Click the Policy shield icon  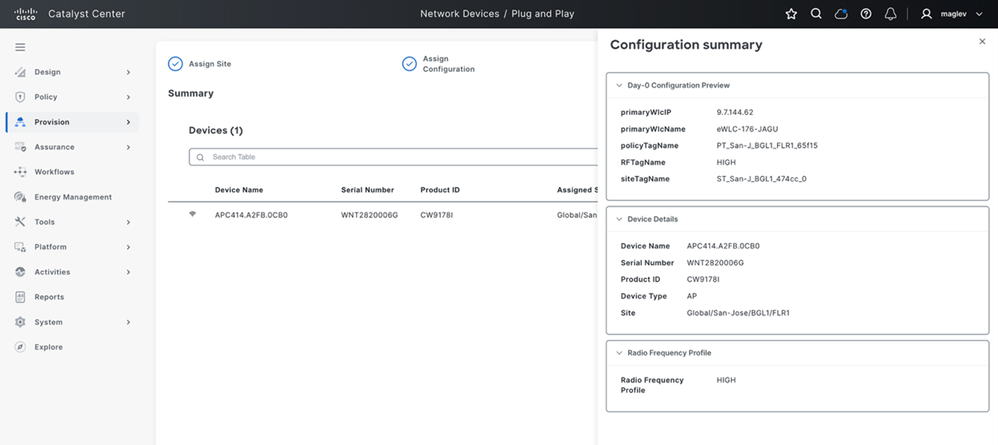20,97
